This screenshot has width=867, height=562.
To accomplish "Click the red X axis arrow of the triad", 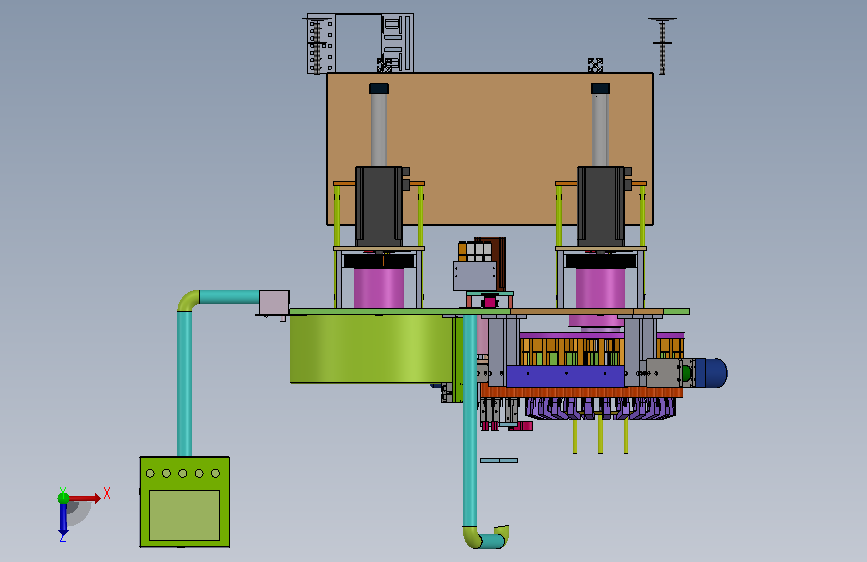I will pyautogui.click(x=86, y=498).
